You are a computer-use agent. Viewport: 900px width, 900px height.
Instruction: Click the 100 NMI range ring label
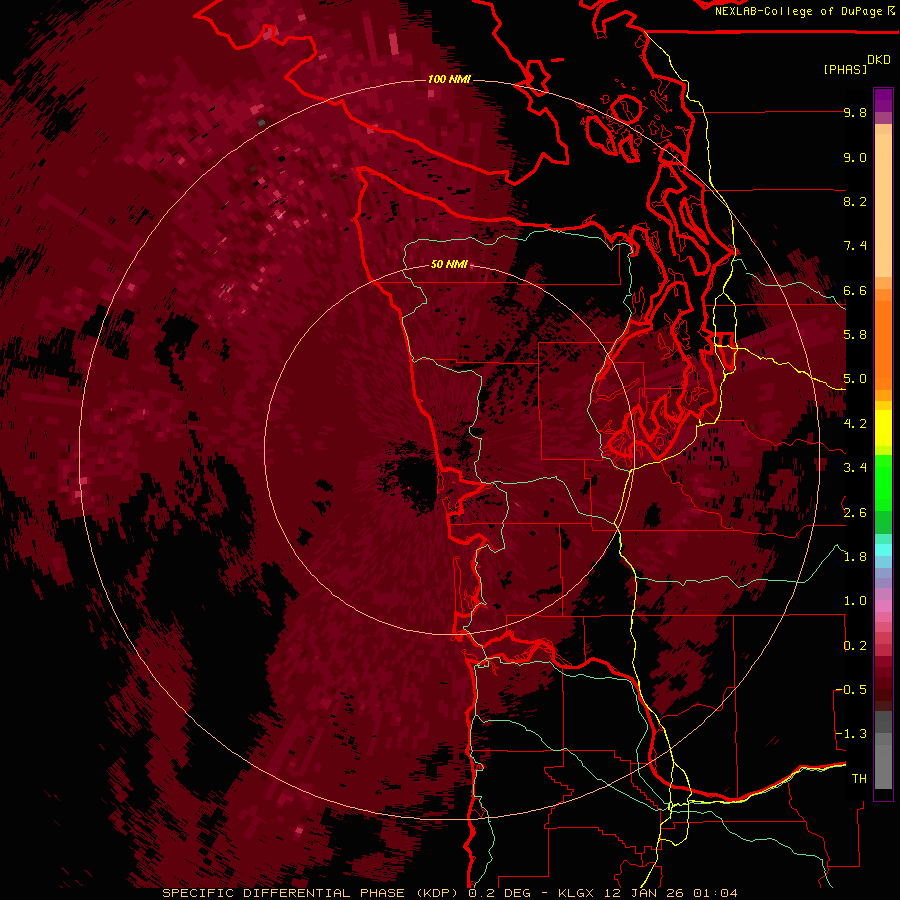pyautogui.click(x=449, y=79)
